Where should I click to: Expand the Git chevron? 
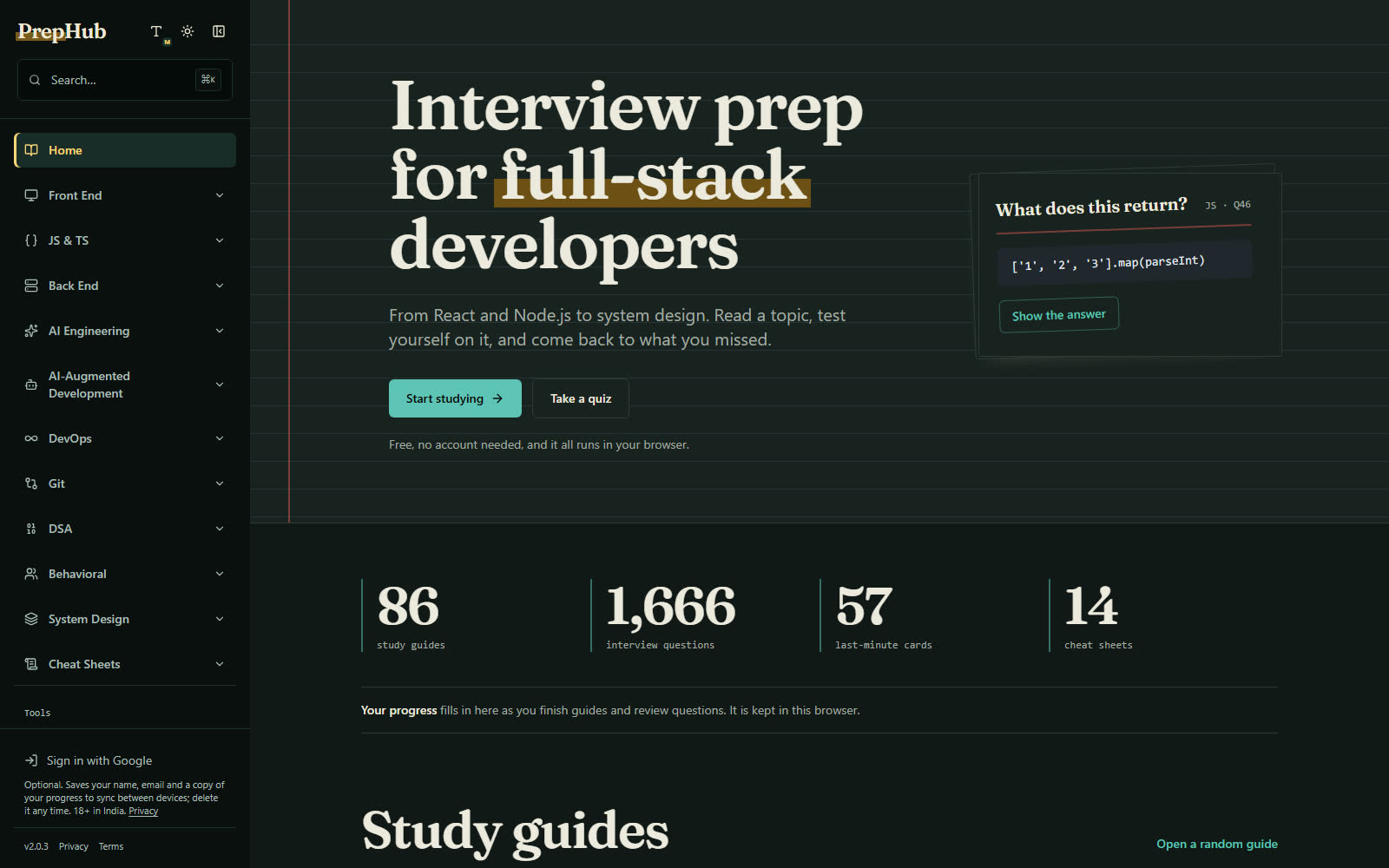(220, 483)
